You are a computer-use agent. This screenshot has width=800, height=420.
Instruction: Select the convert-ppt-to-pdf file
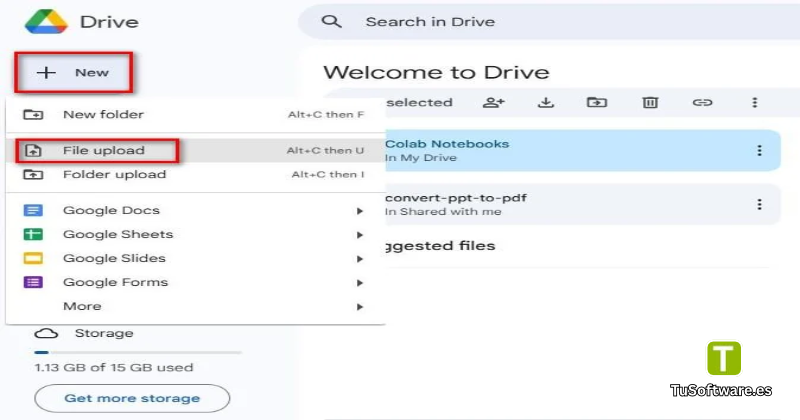[583, 205]
